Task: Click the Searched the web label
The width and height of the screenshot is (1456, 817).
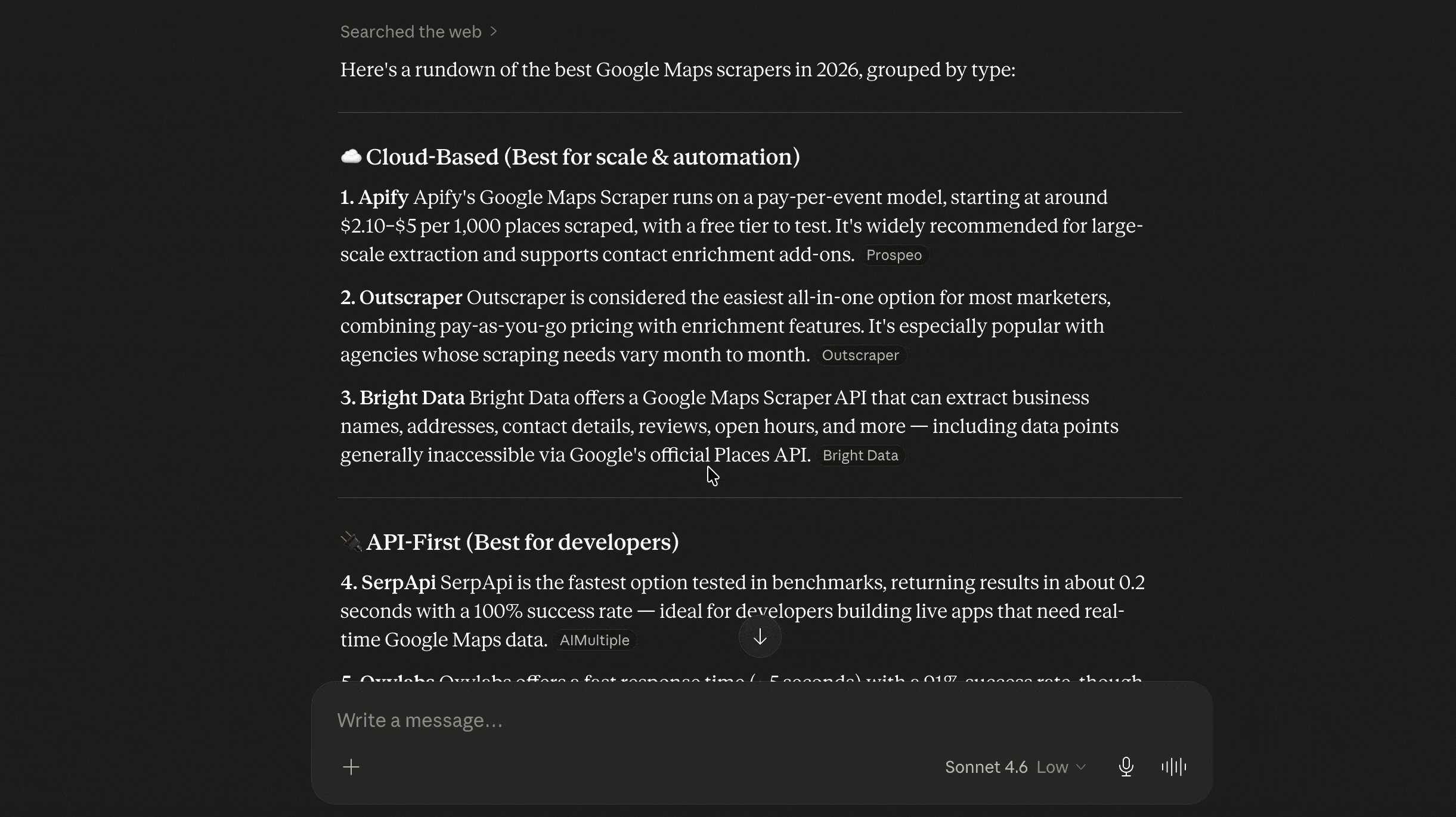Action: click(411, 32)
